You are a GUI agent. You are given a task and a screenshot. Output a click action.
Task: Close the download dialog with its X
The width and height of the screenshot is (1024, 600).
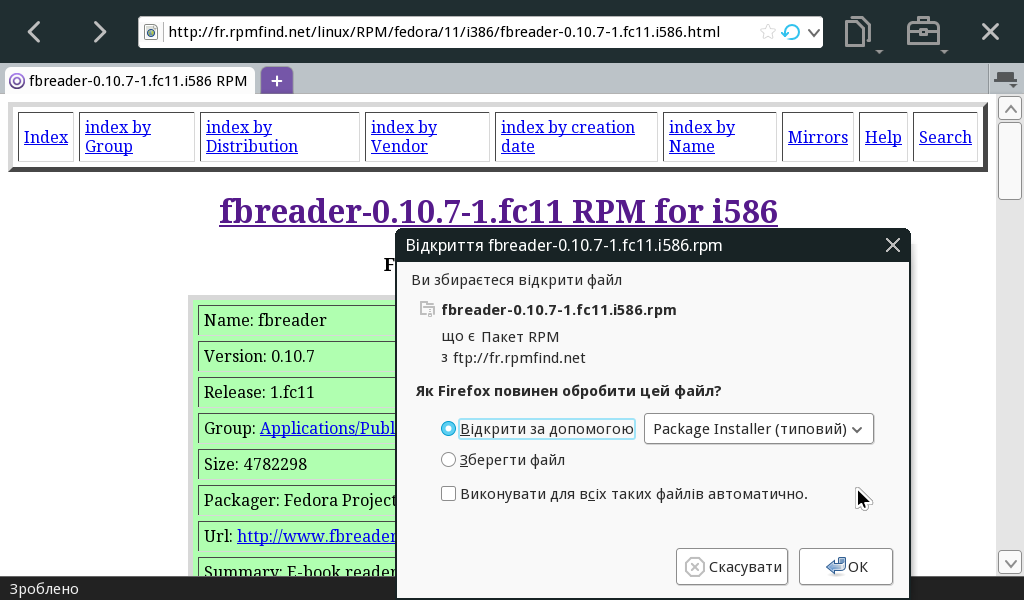click(x=893, y=245)
